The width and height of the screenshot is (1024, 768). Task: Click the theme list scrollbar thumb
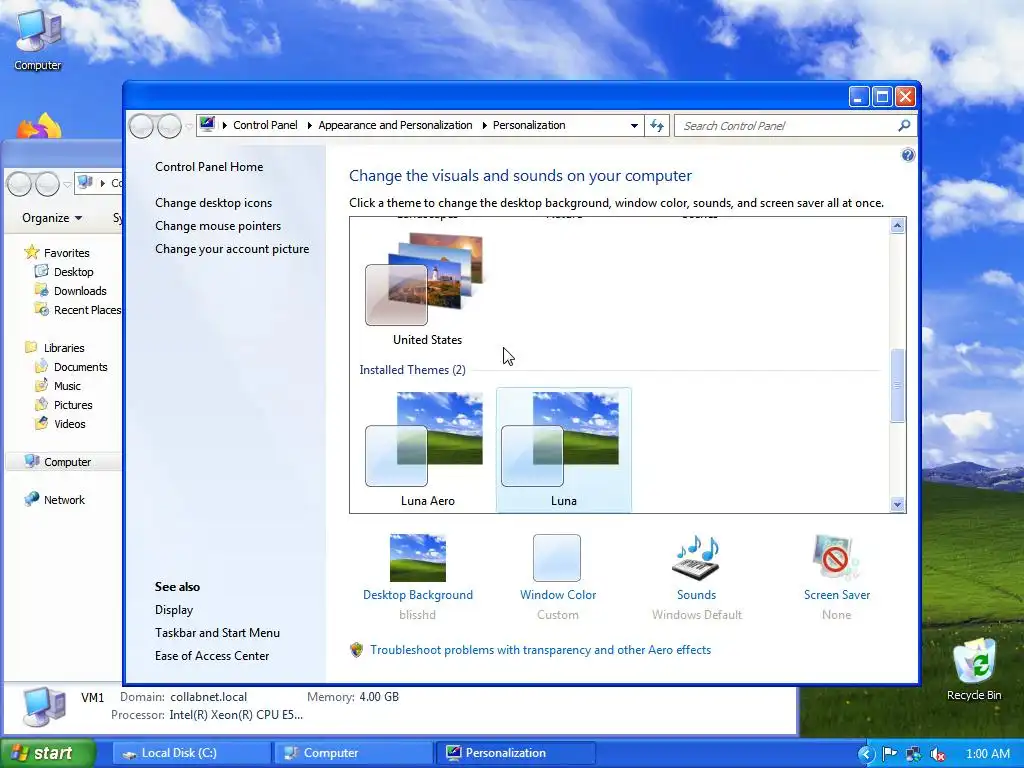[897, 385]
